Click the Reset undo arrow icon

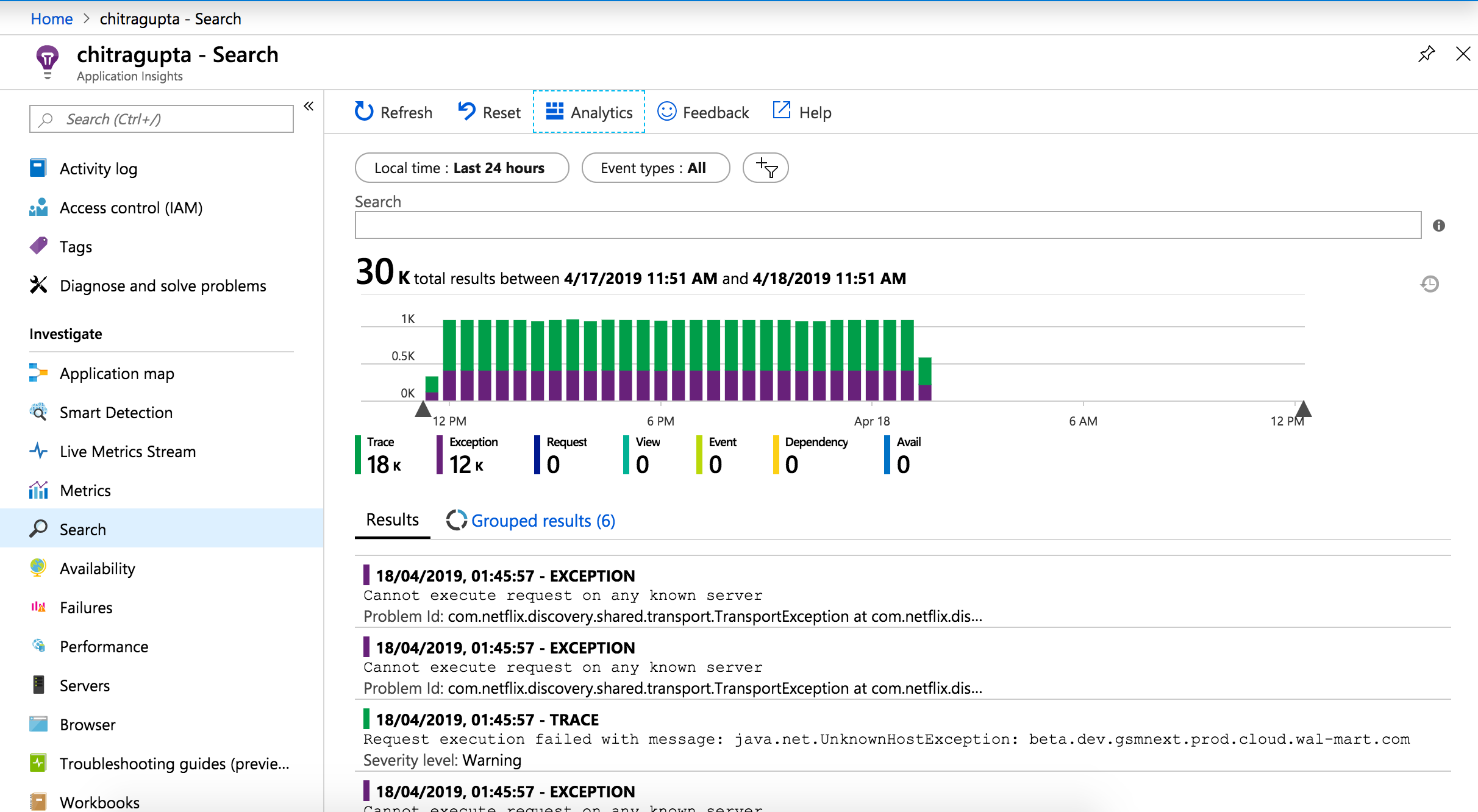466,112
